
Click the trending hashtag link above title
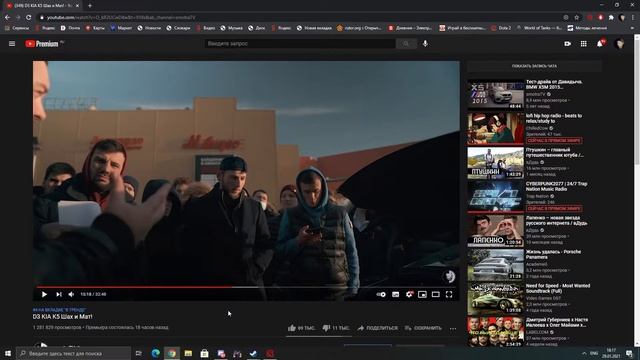[60, 310]
